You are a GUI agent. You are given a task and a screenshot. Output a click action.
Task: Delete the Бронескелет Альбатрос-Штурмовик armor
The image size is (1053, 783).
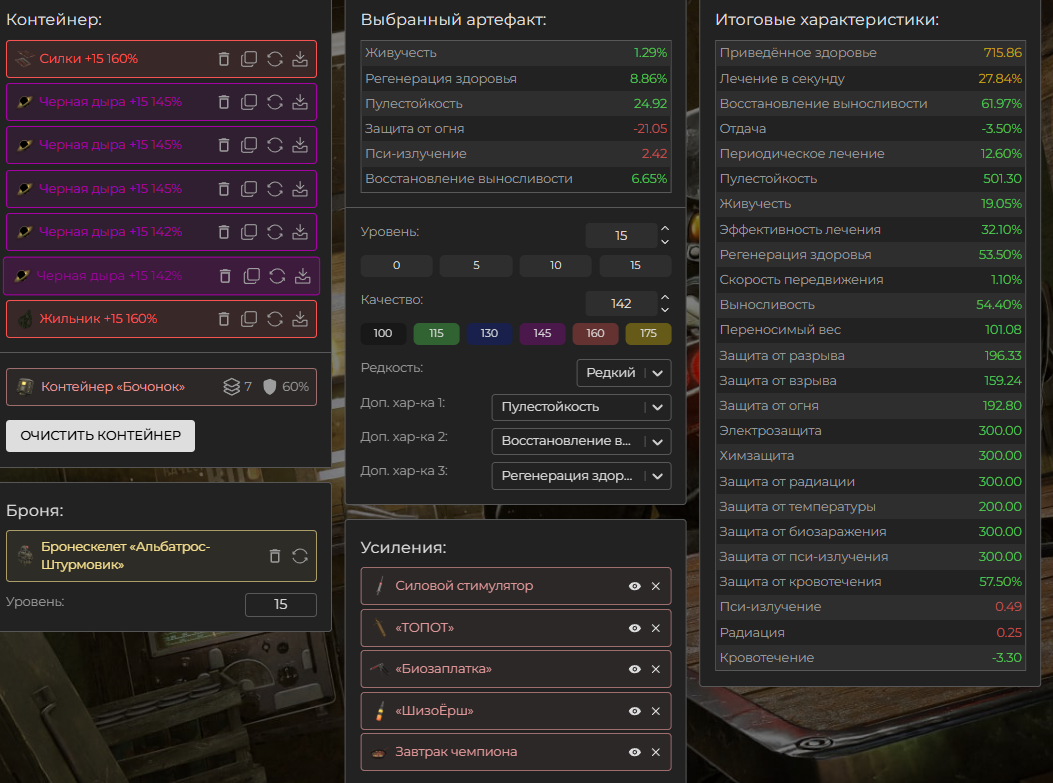click(x=275, y=556)
